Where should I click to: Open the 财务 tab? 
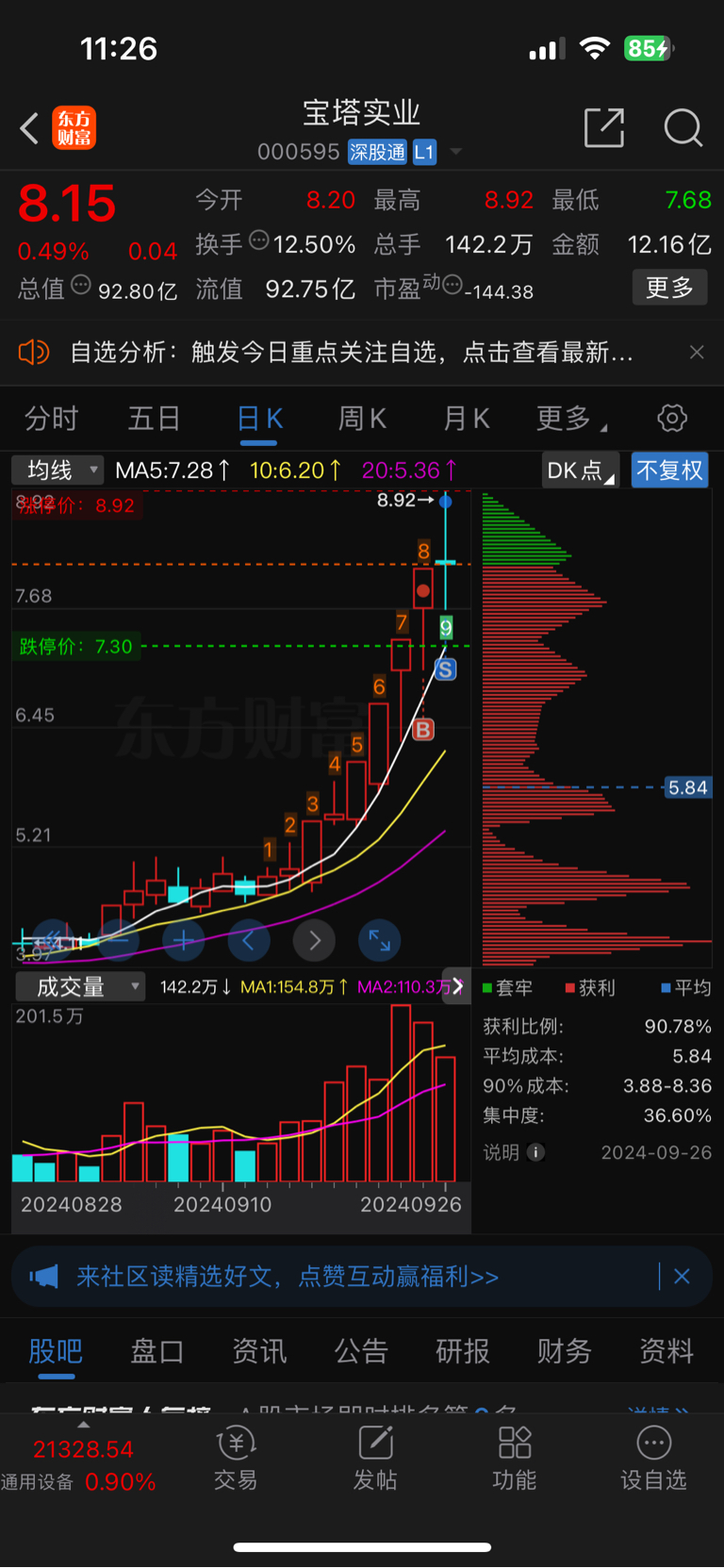[x=565, y=1351]
